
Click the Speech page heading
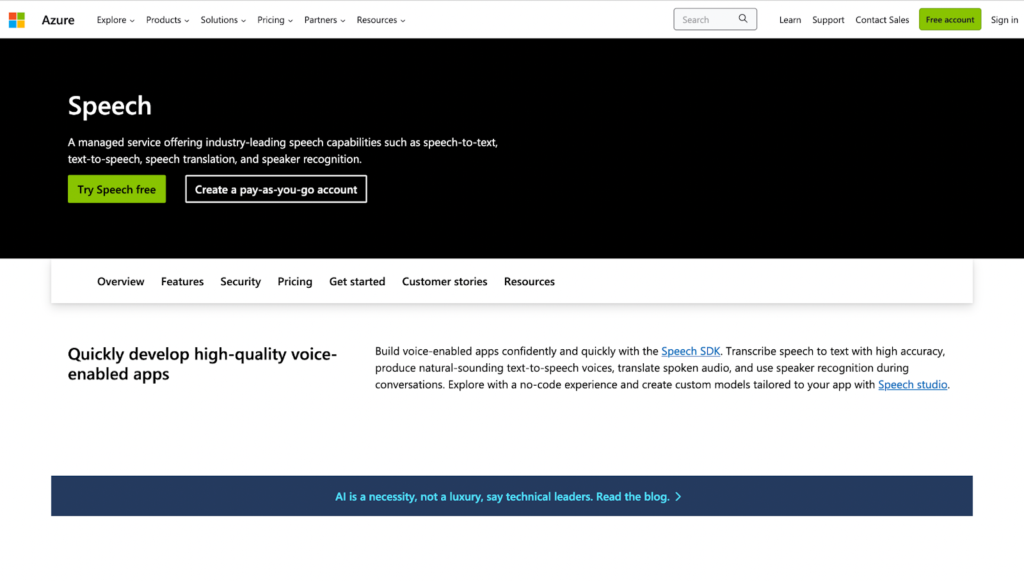[110, 106]
